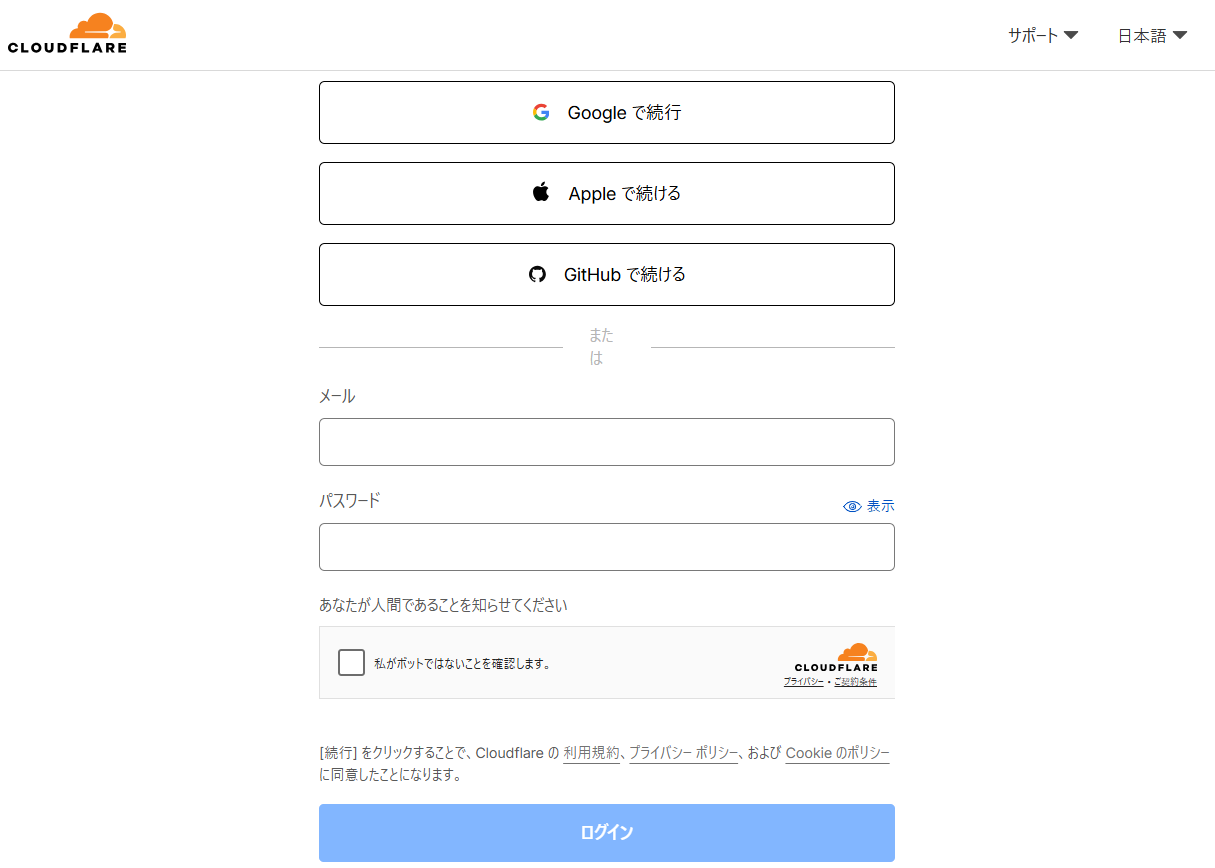Check the 私がボットではない verification checkbox
Screen dimensions: 1215x868
tap(351, 662)
